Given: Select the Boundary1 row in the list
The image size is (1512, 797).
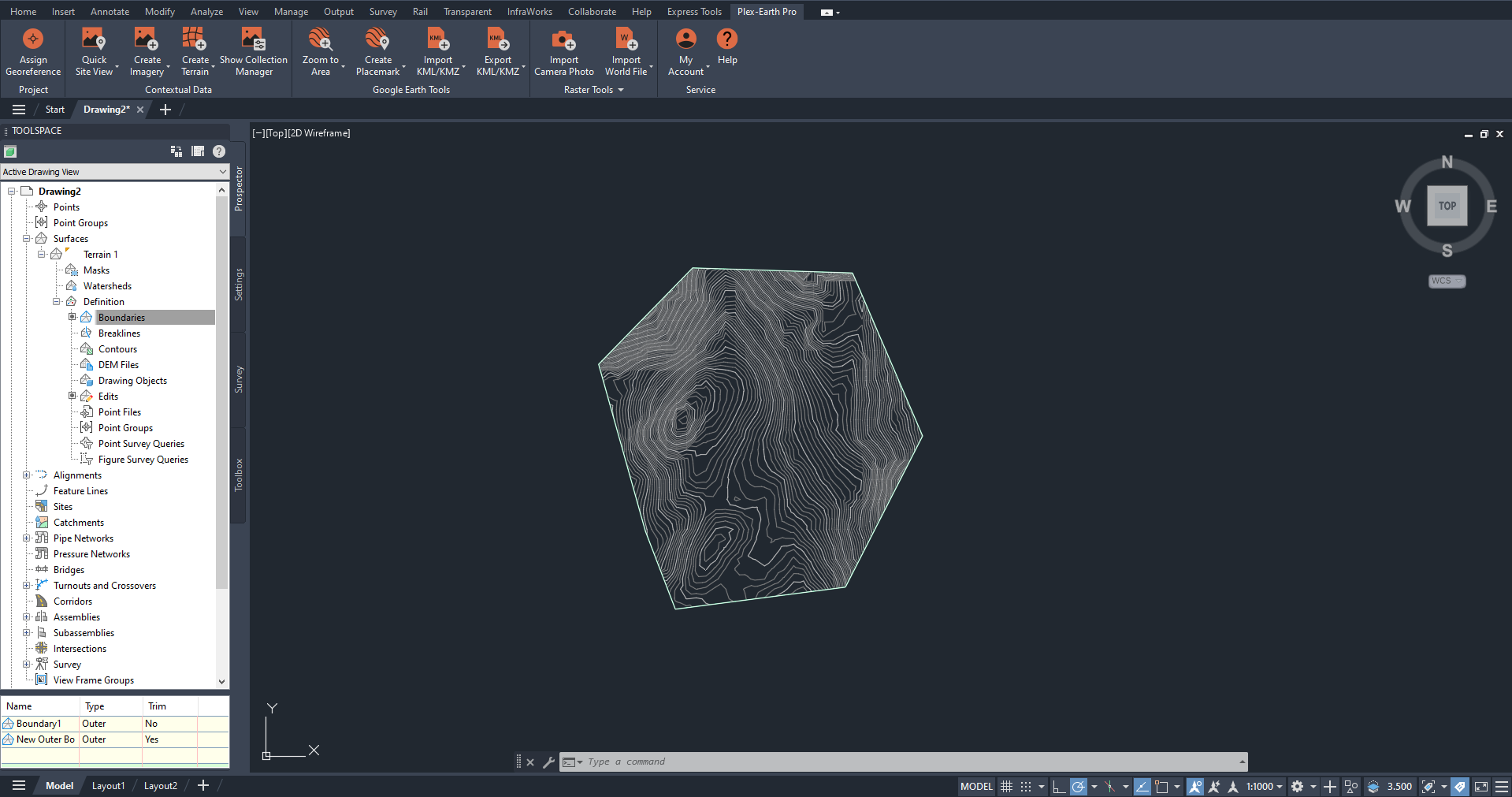Looking at the screenshot, I should [39, 724].
